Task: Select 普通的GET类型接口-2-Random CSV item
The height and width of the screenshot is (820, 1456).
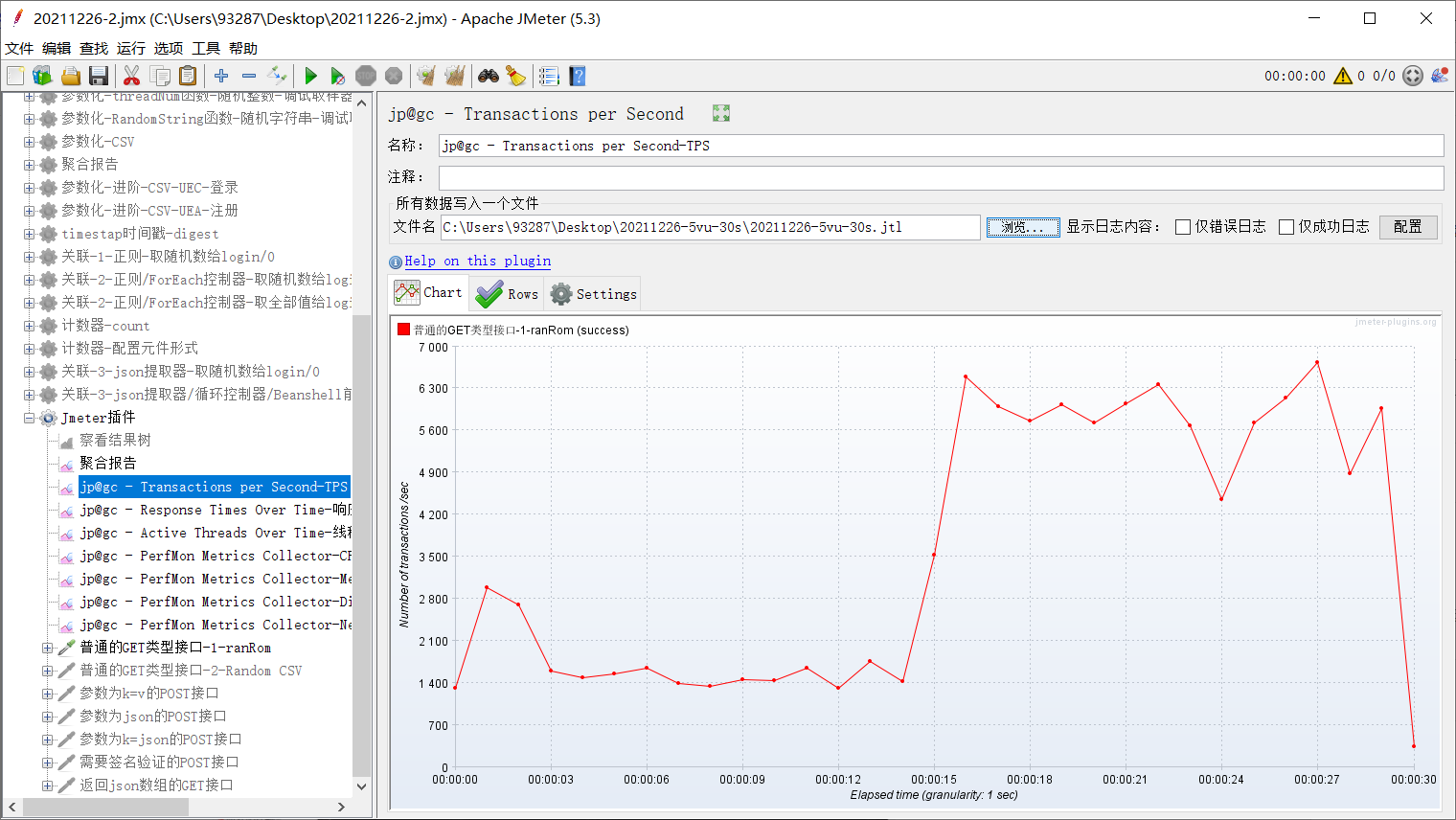Action: [x=191, y=671]
